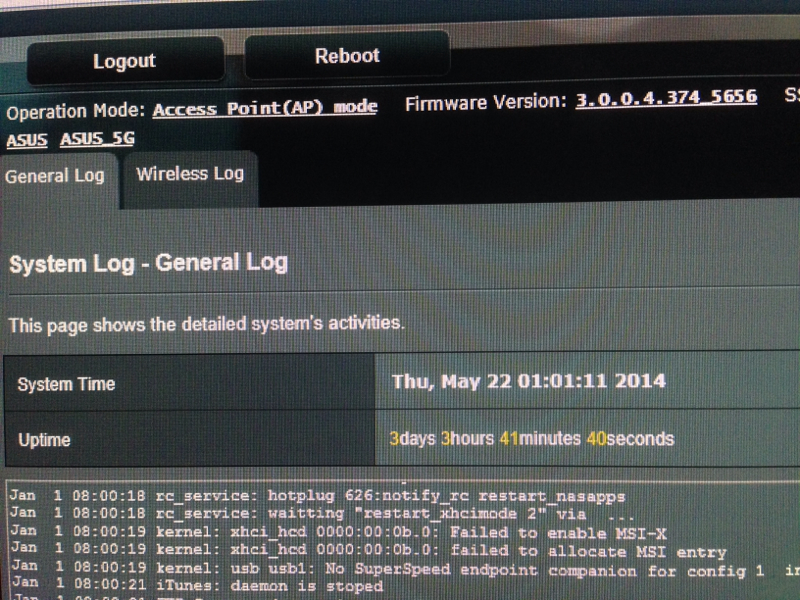Reboot the router using the Reboot button
Screen dimensions: 800x600
[347, 56]
